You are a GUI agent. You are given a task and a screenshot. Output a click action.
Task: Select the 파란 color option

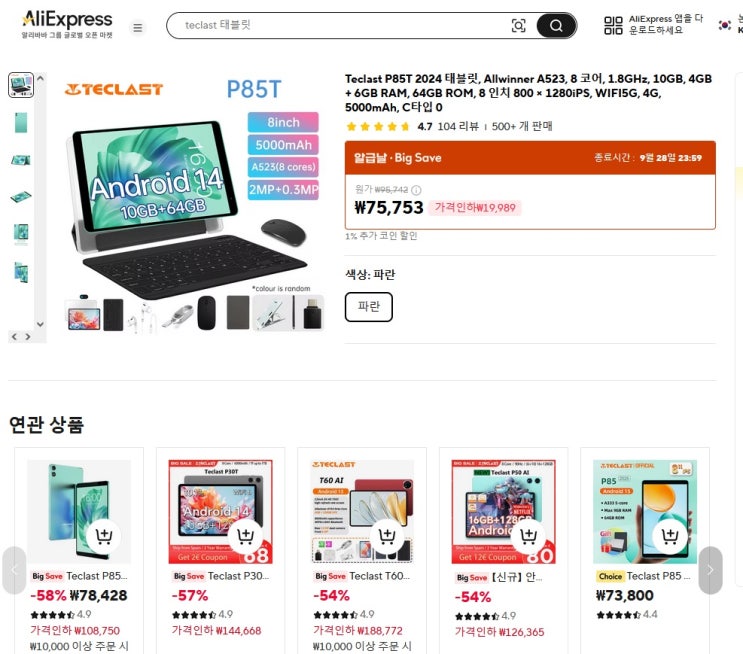pyautogui.click(x=369, y=307)
